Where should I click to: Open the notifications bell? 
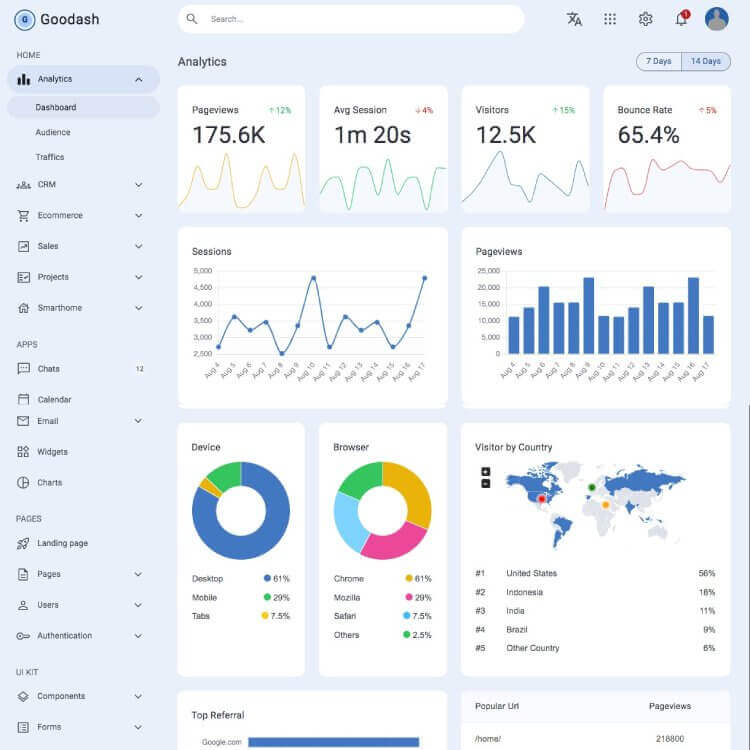coord(682,19)
